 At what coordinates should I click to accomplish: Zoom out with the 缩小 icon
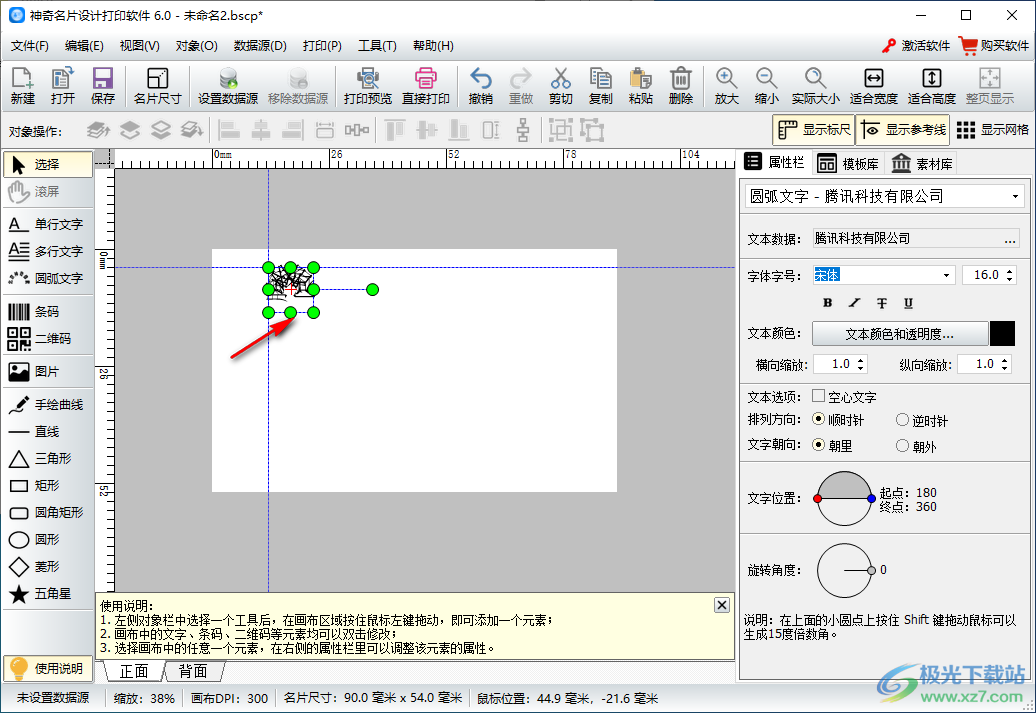(x=766, y=86)
